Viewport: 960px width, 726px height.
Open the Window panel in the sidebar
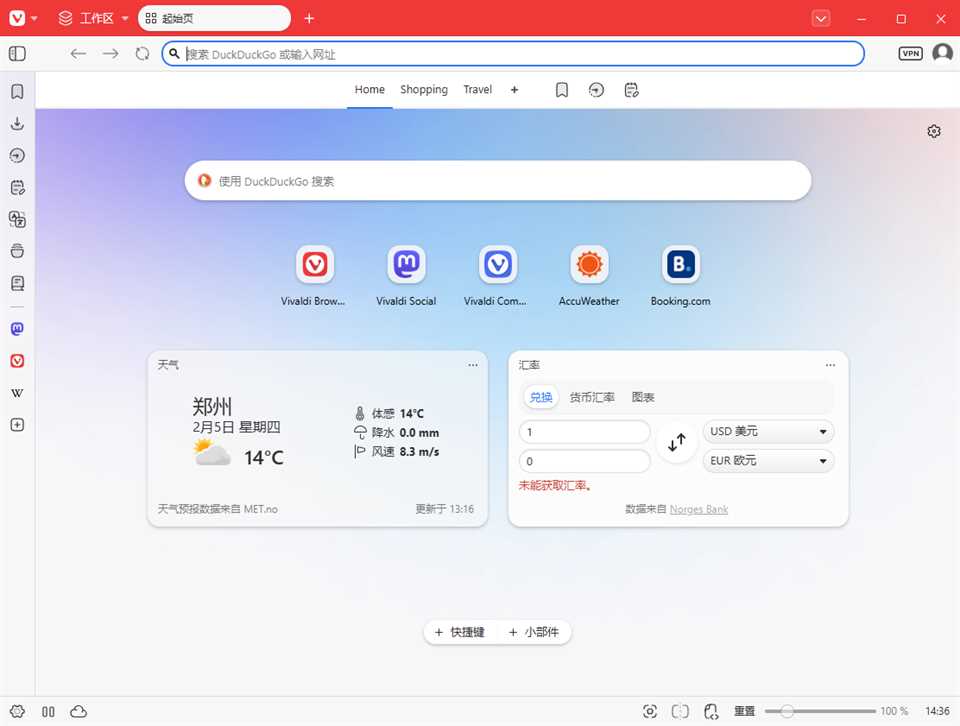[x=17, y=251]
